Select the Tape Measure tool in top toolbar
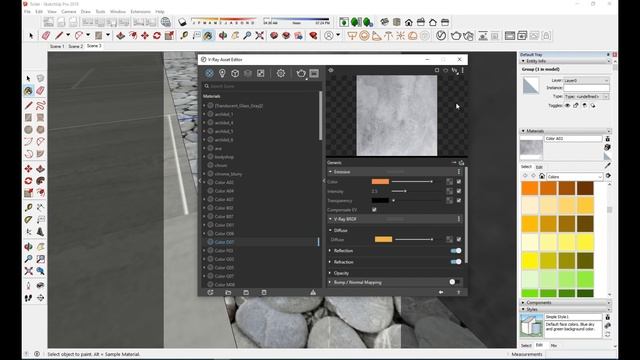Viewport: 640px width, 360px height. pos(184,36)
